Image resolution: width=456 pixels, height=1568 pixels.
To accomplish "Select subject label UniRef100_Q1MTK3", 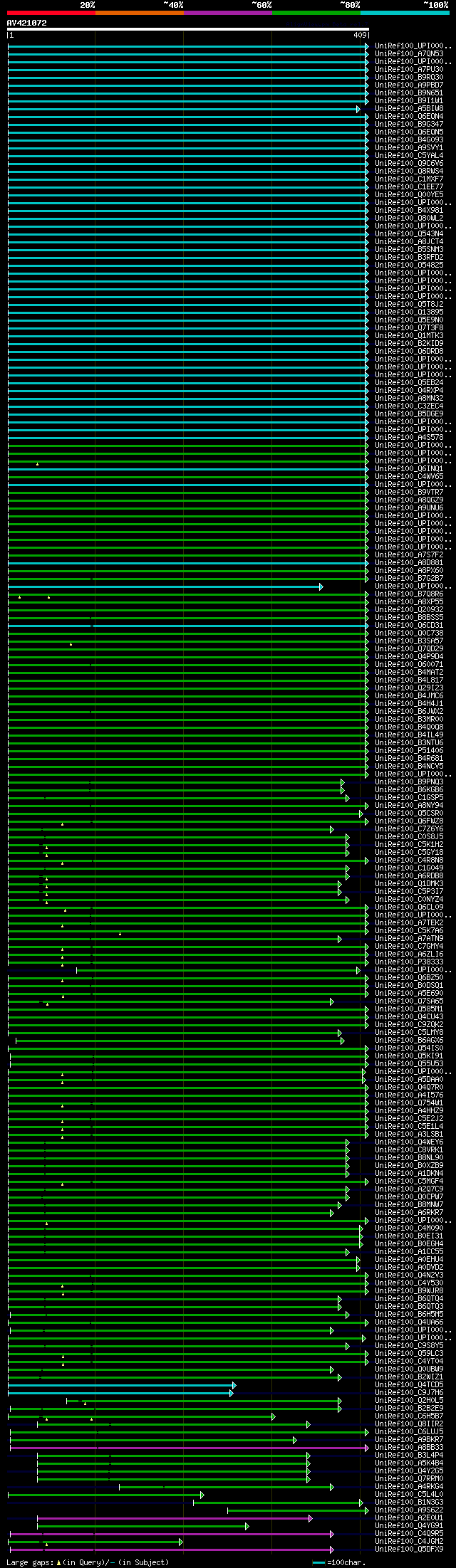I will 409,336.
